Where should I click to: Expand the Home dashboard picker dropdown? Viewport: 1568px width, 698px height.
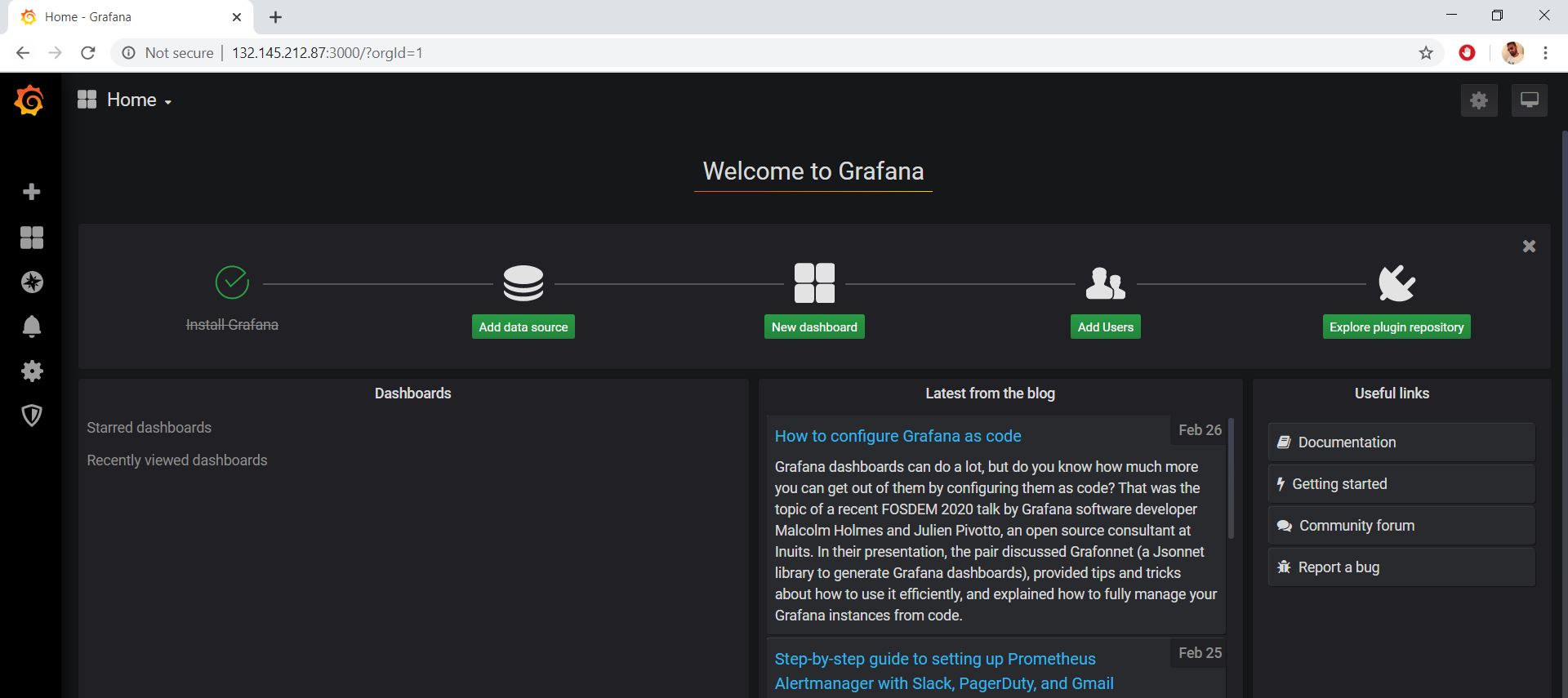tap(124, 100)
